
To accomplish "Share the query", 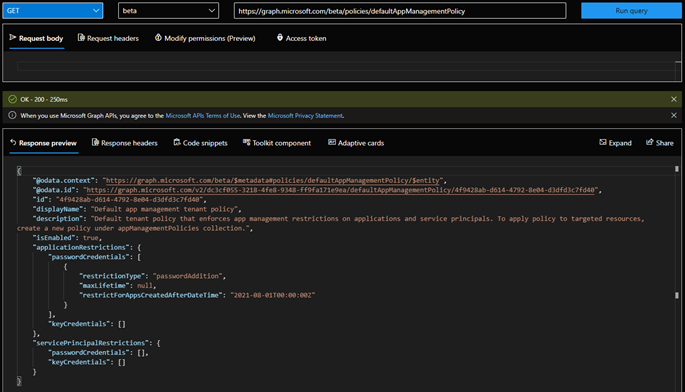I will pos(660,143).
